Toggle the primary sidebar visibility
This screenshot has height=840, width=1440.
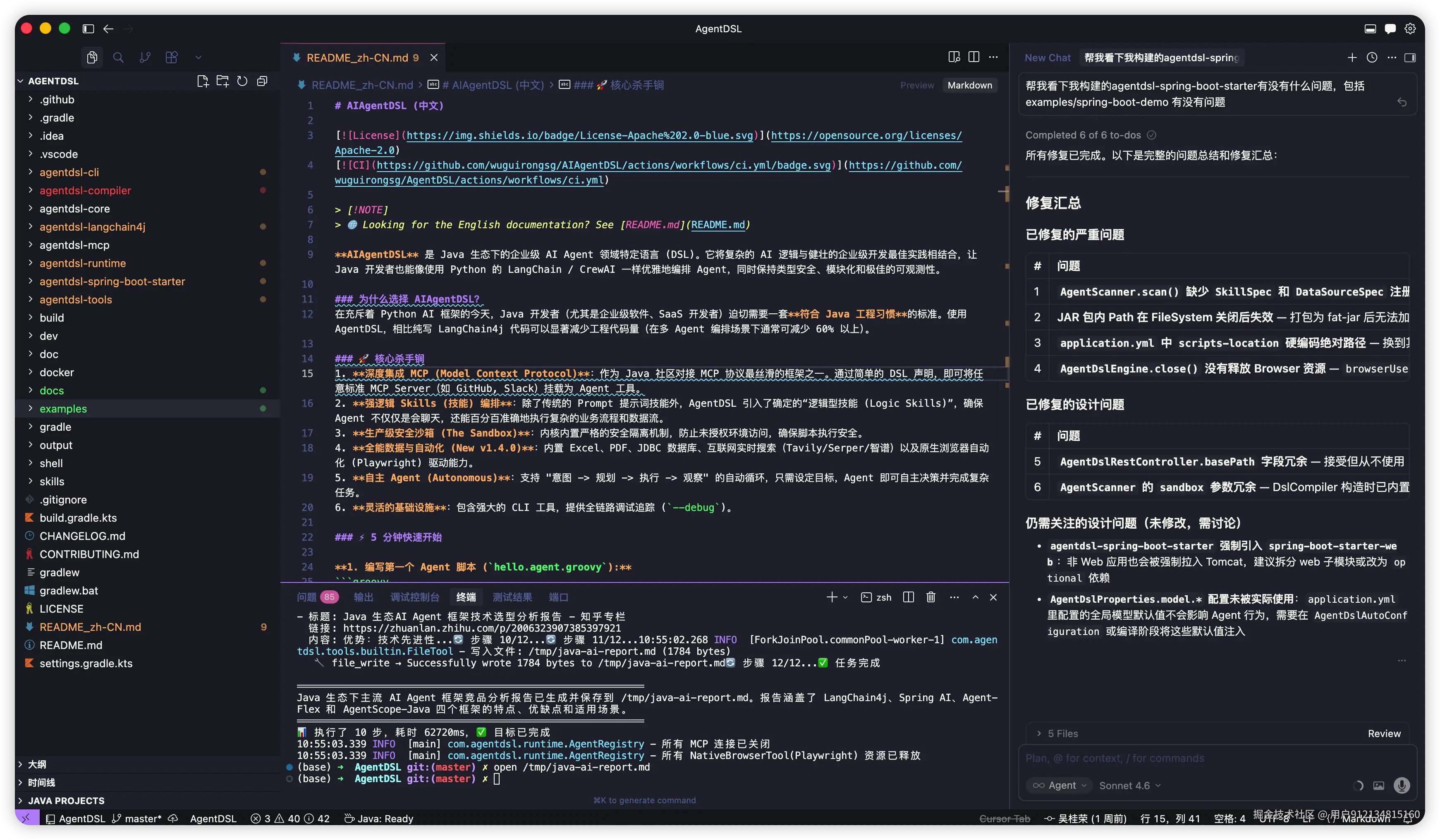tap(88, 29)
